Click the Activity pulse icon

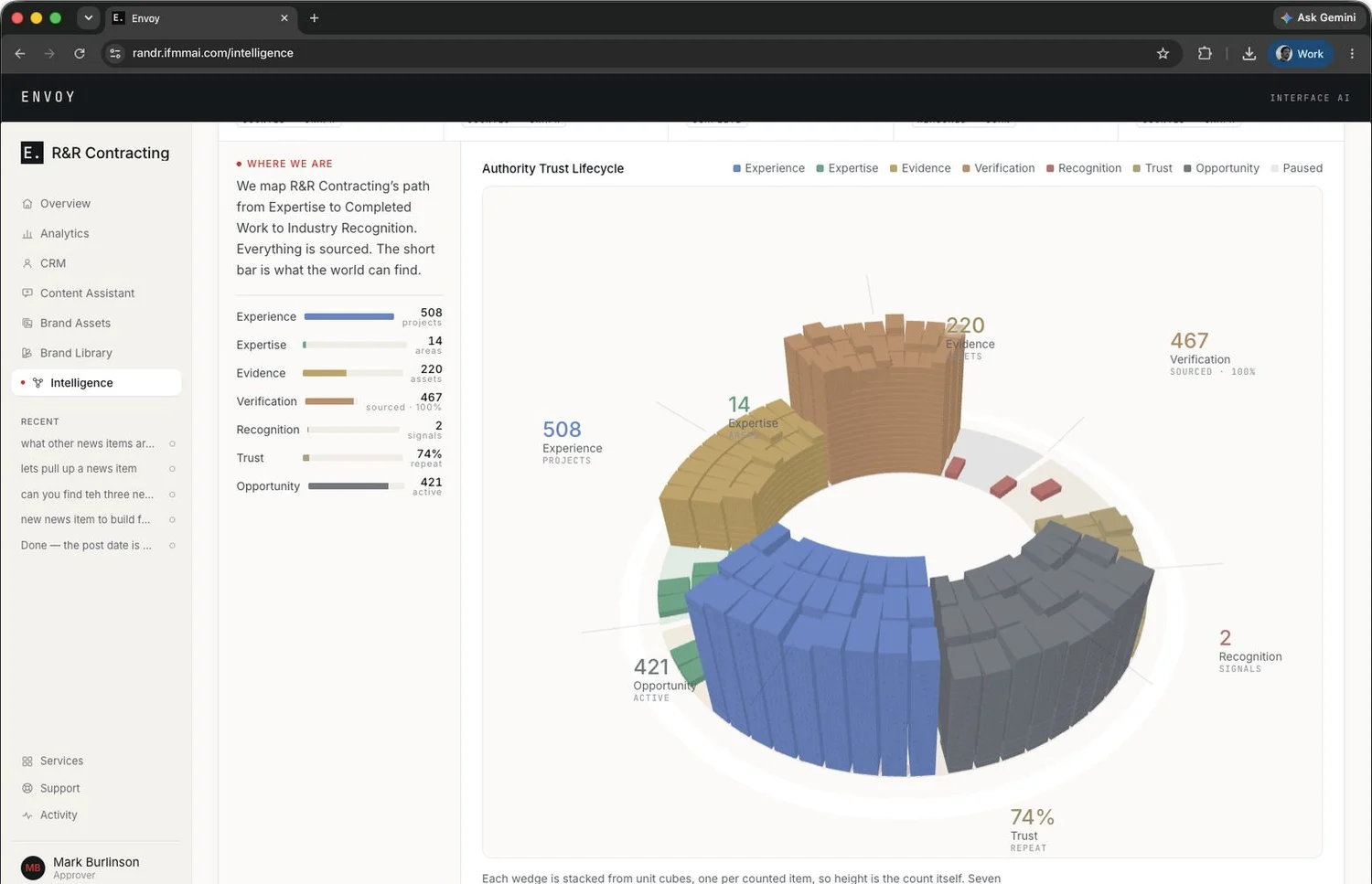click(27, 815)
